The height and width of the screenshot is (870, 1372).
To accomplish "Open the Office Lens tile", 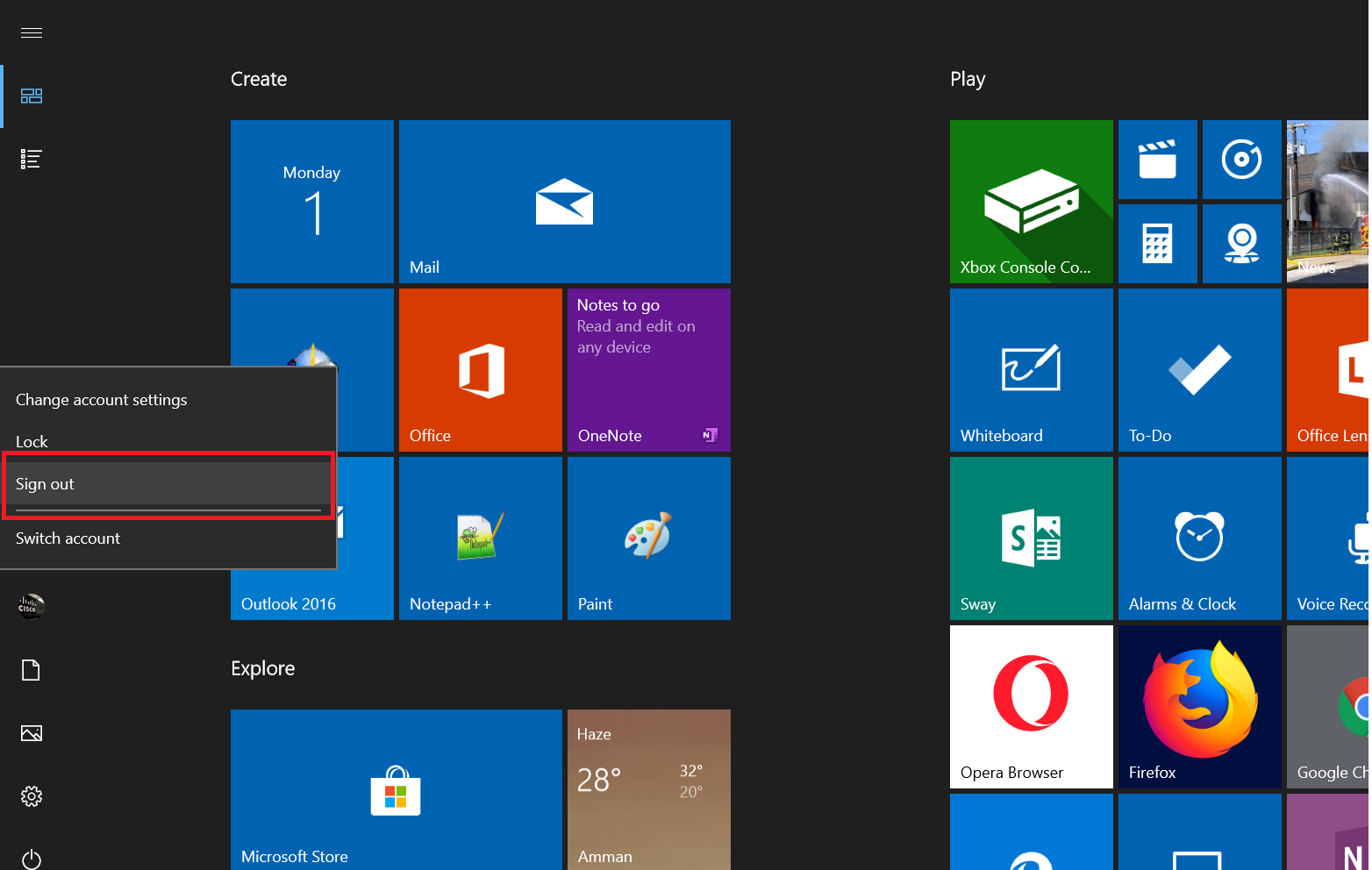I will pyautogui.click(x=1328, y=370).
